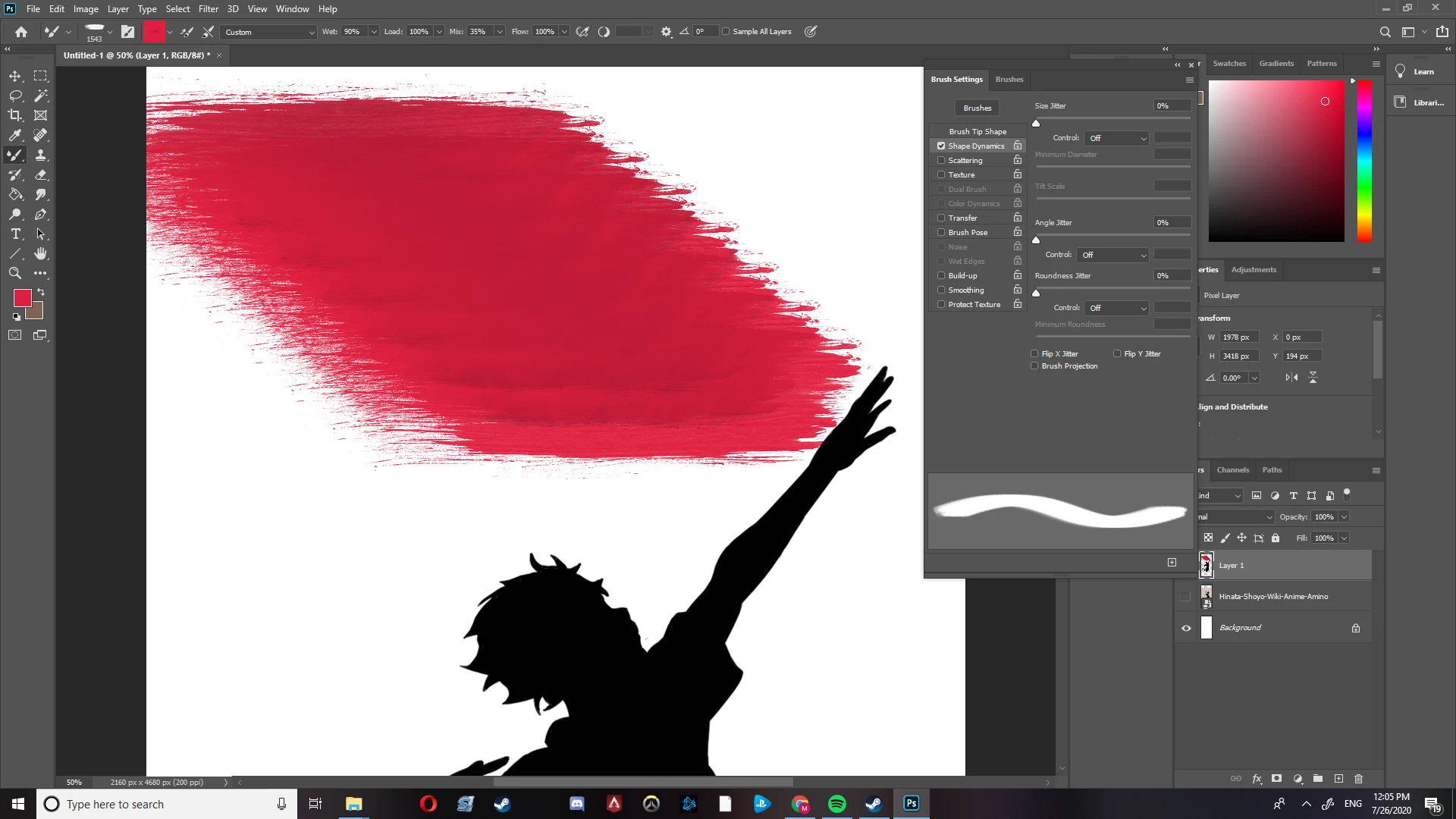Select the Move tool

pos(15,76)
